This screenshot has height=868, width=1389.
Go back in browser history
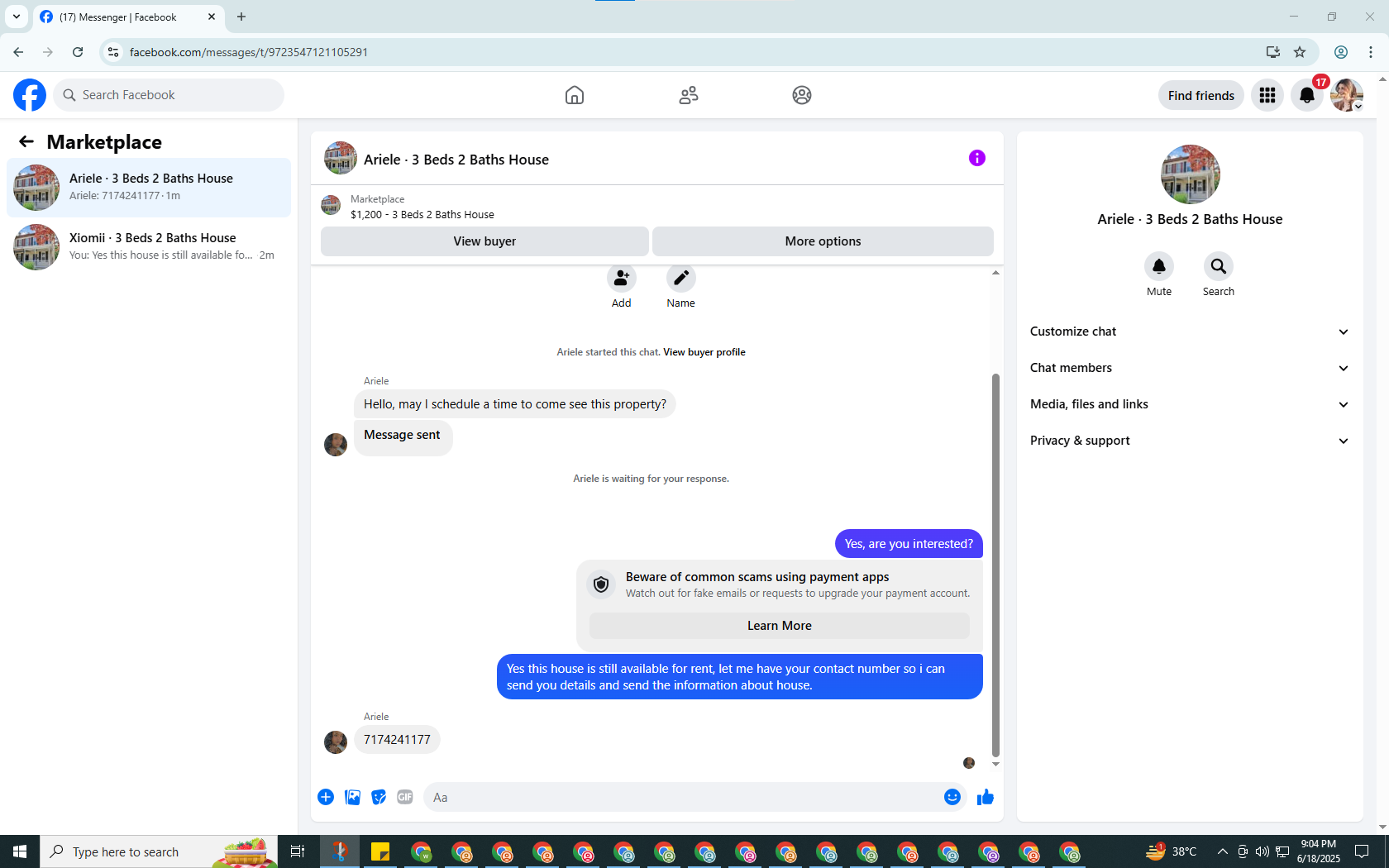[18, 52]
